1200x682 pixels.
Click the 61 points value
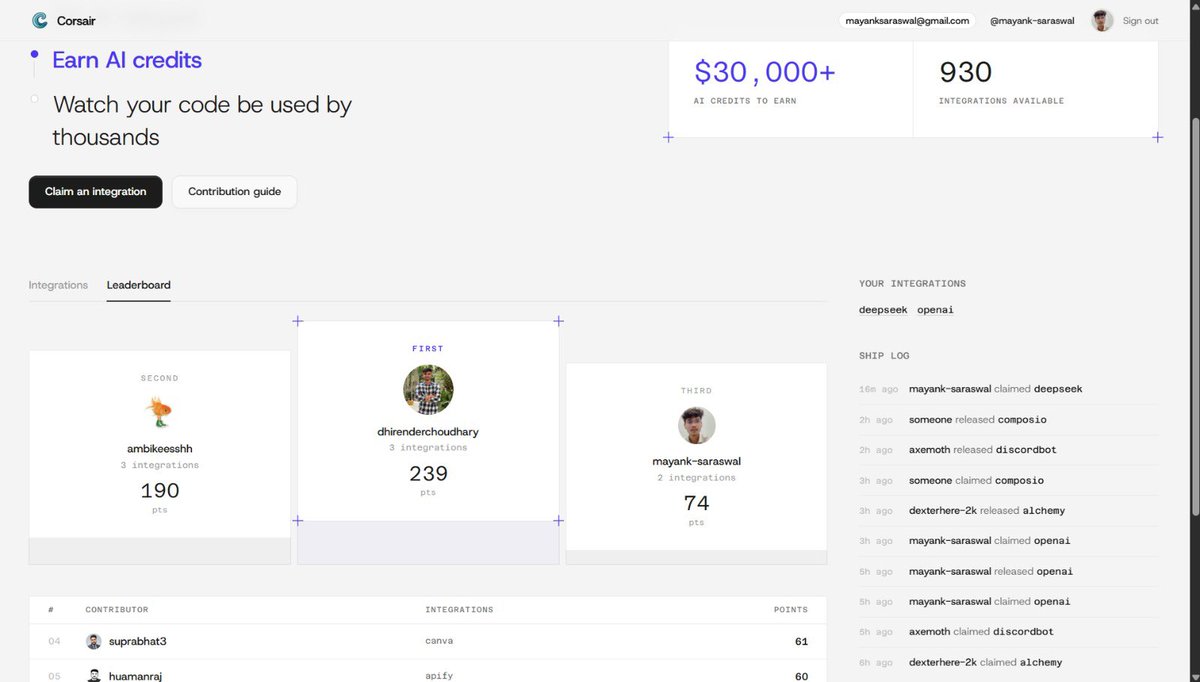coord(801,641)
